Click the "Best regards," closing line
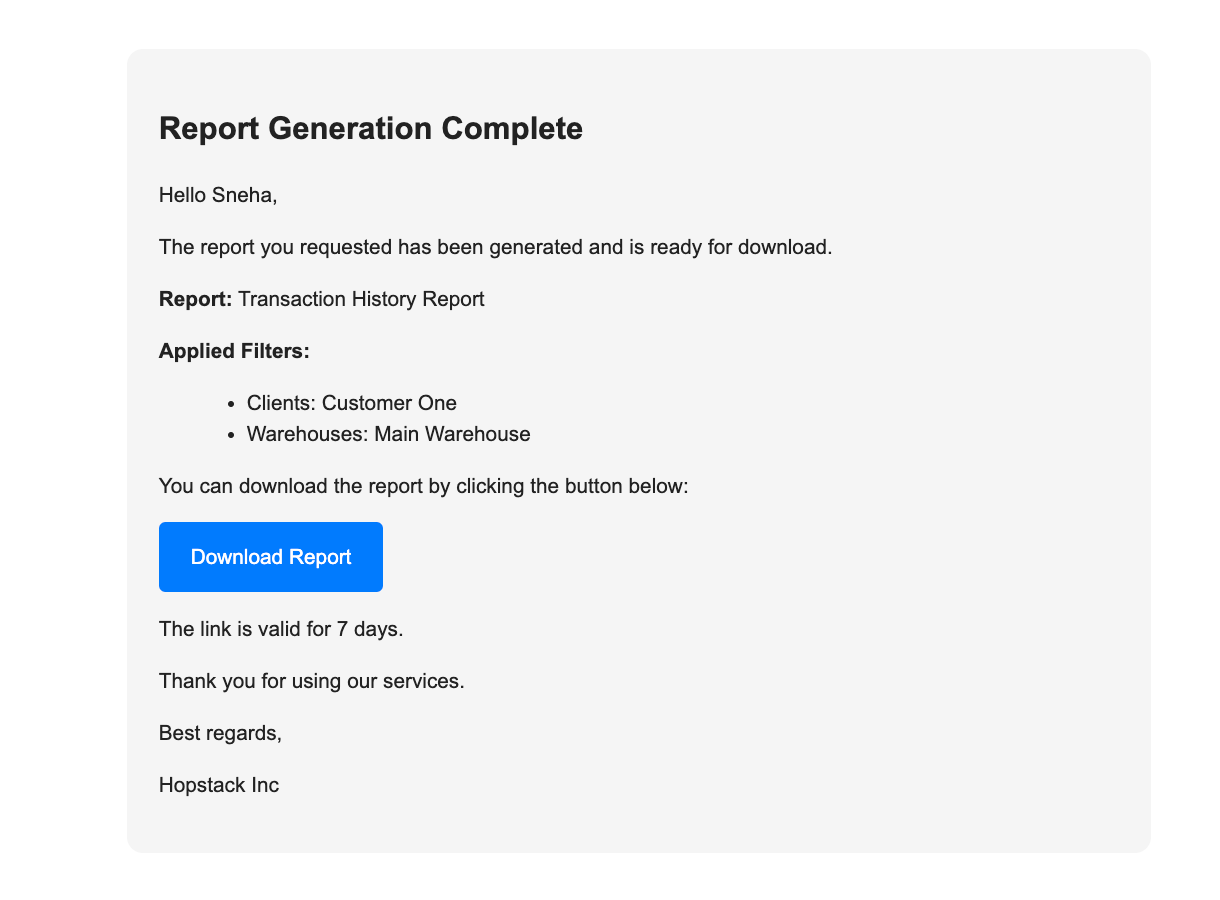Viewport: 1220px width, 900px height. 220,733
